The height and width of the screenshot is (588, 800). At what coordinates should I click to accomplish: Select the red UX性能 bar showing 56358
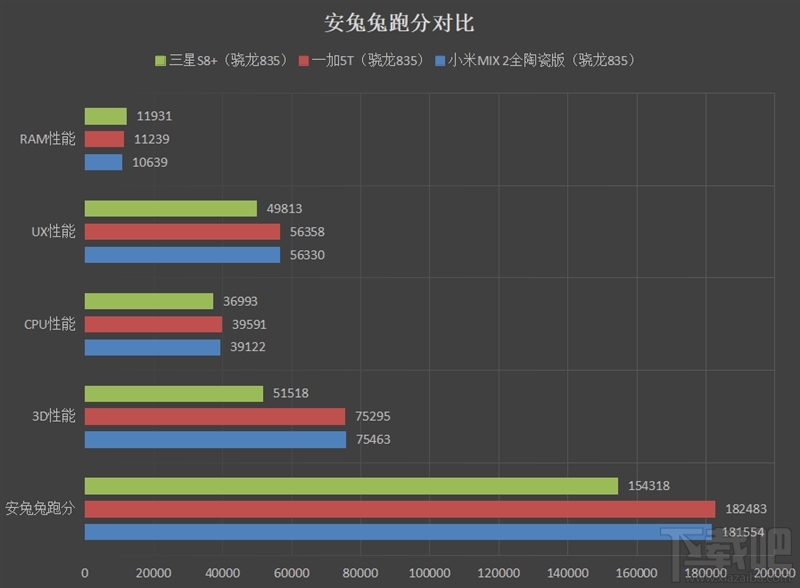coord(180,231)
